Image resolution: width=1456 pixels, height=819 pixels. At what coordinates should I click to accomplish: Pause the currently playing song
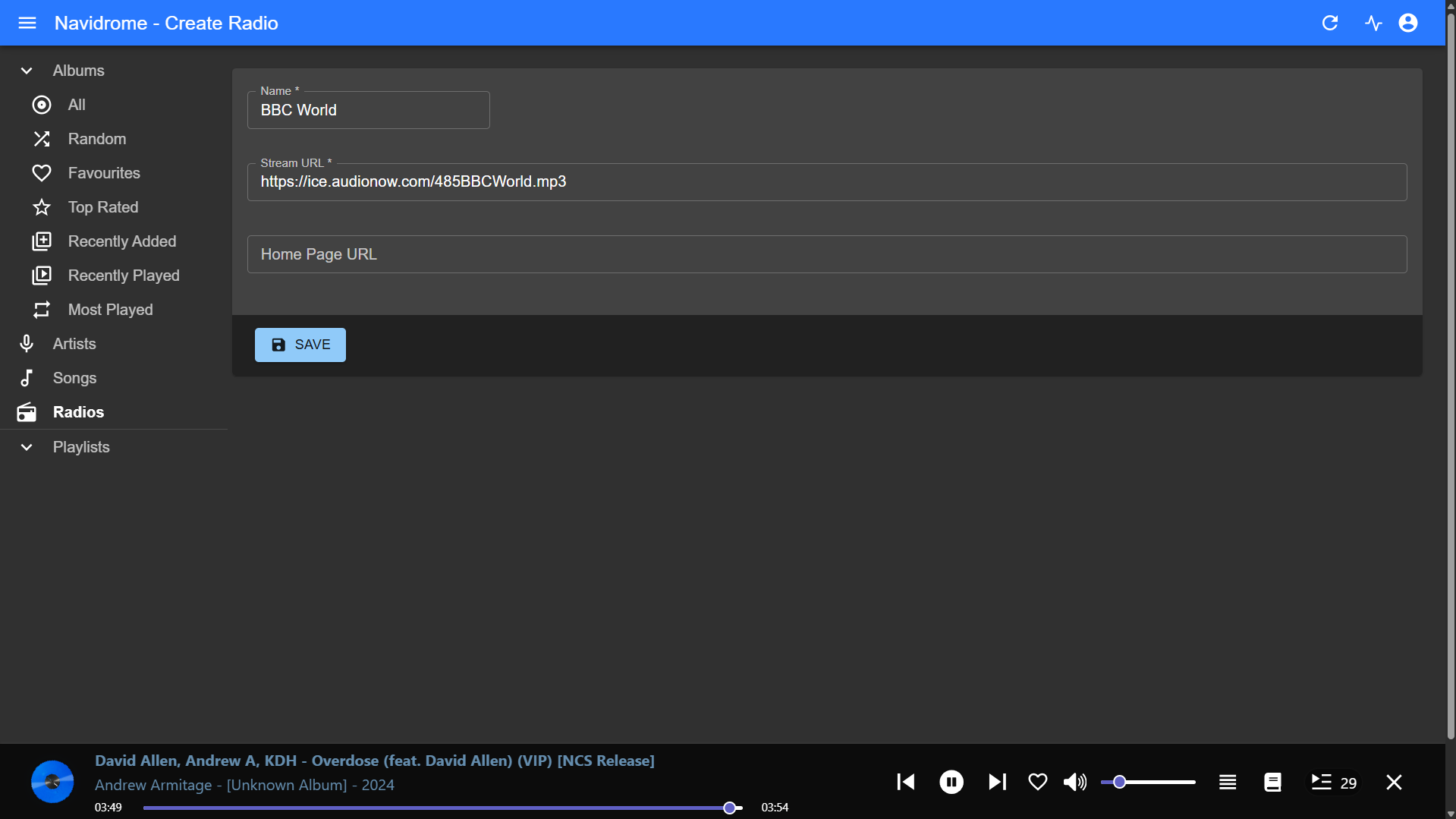pos(951,782)
